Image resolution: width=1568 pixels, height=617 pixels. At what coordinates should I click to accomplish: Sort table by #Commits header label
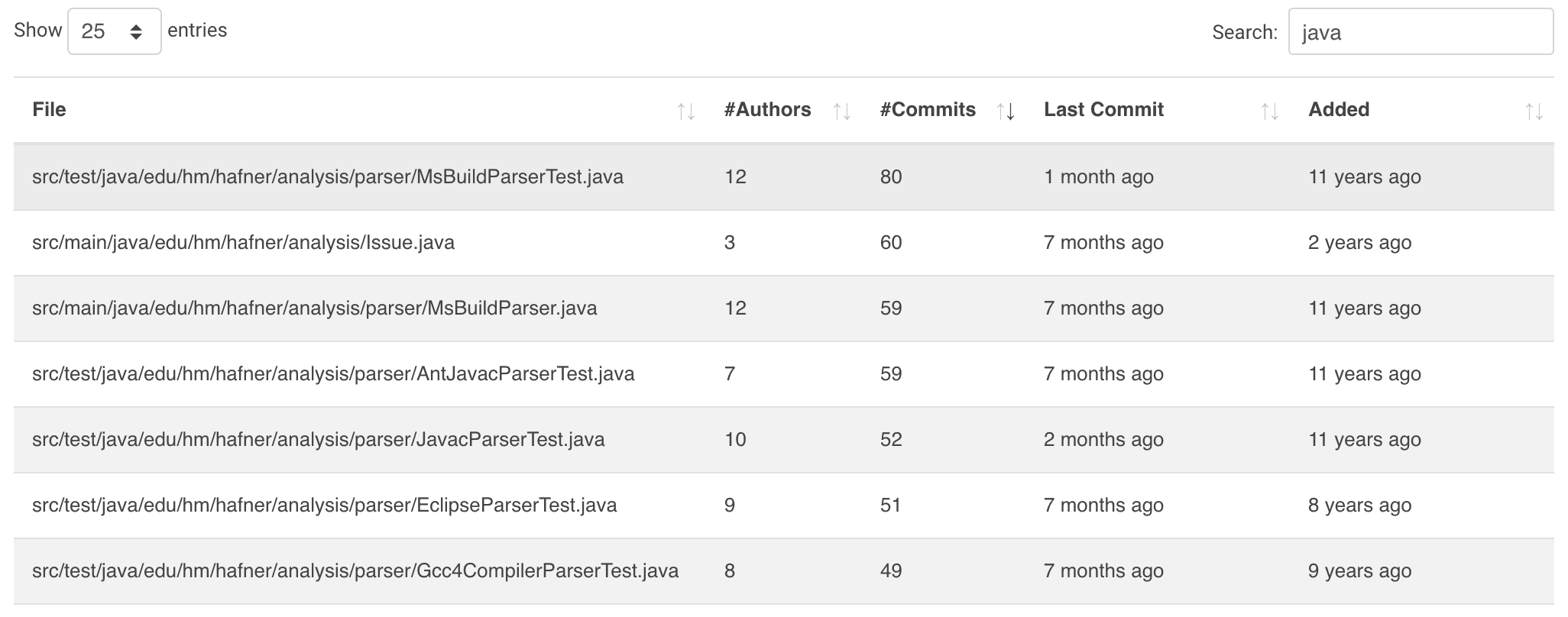(x=927, y=110)
